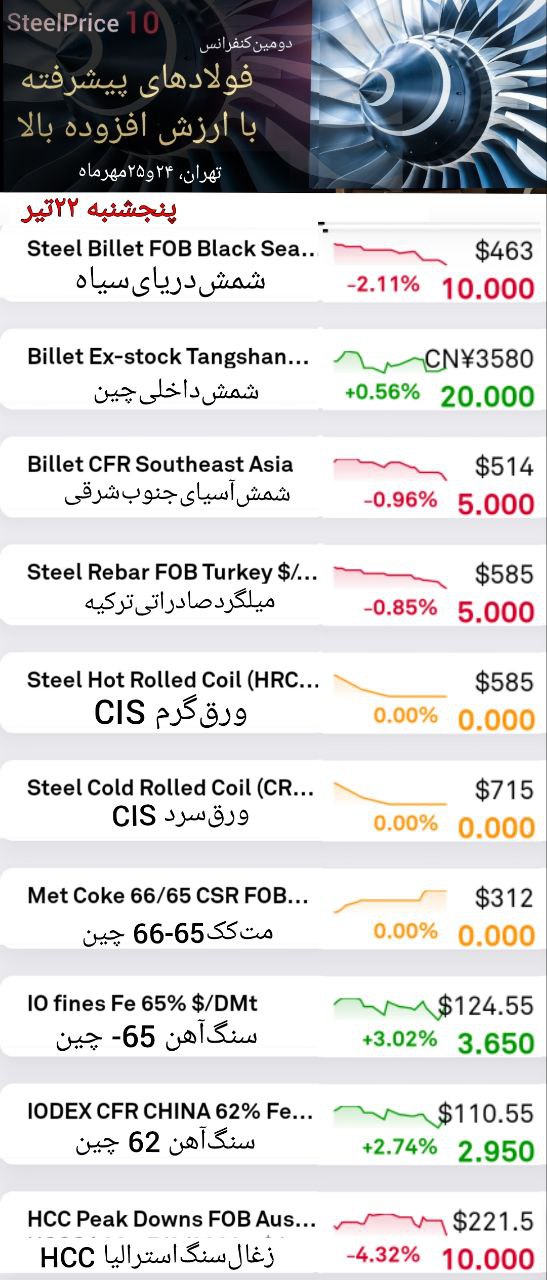
Task: Click the green IO fines 65% sparkline
Action: (389, 1007)
